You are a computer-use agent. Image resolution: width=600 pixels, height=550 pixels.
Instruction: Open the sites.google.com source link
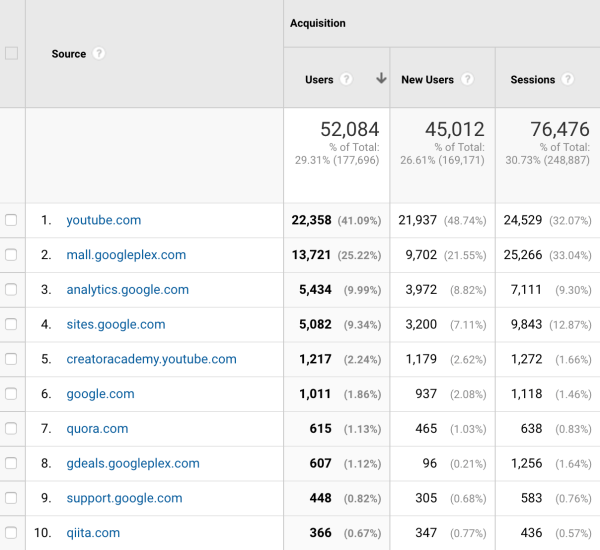(x=116, y=325)
